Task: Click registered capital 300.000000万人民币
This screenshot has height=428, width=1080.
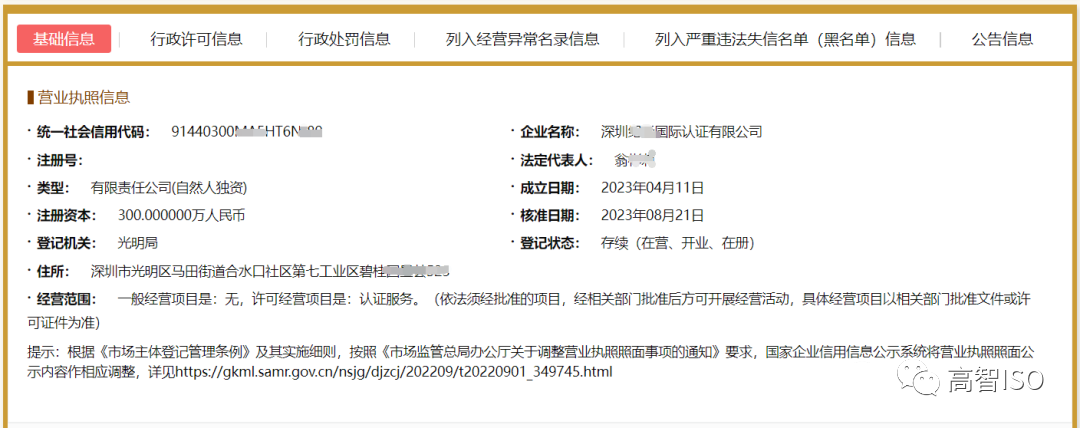Action: click(x=181, y=215)
